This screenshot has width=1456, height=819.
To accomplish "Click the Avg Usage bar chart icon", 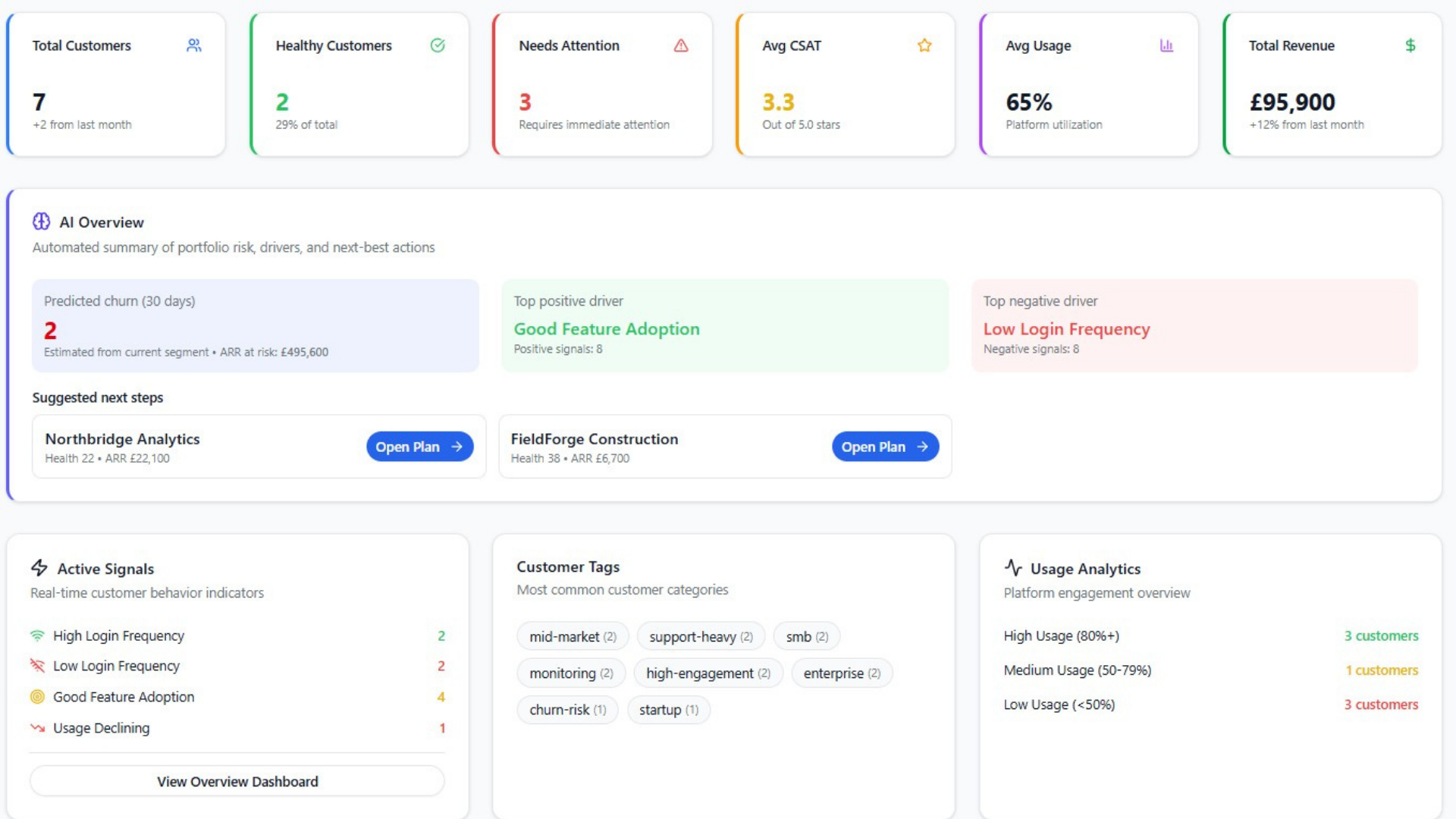I will 1167,45.
